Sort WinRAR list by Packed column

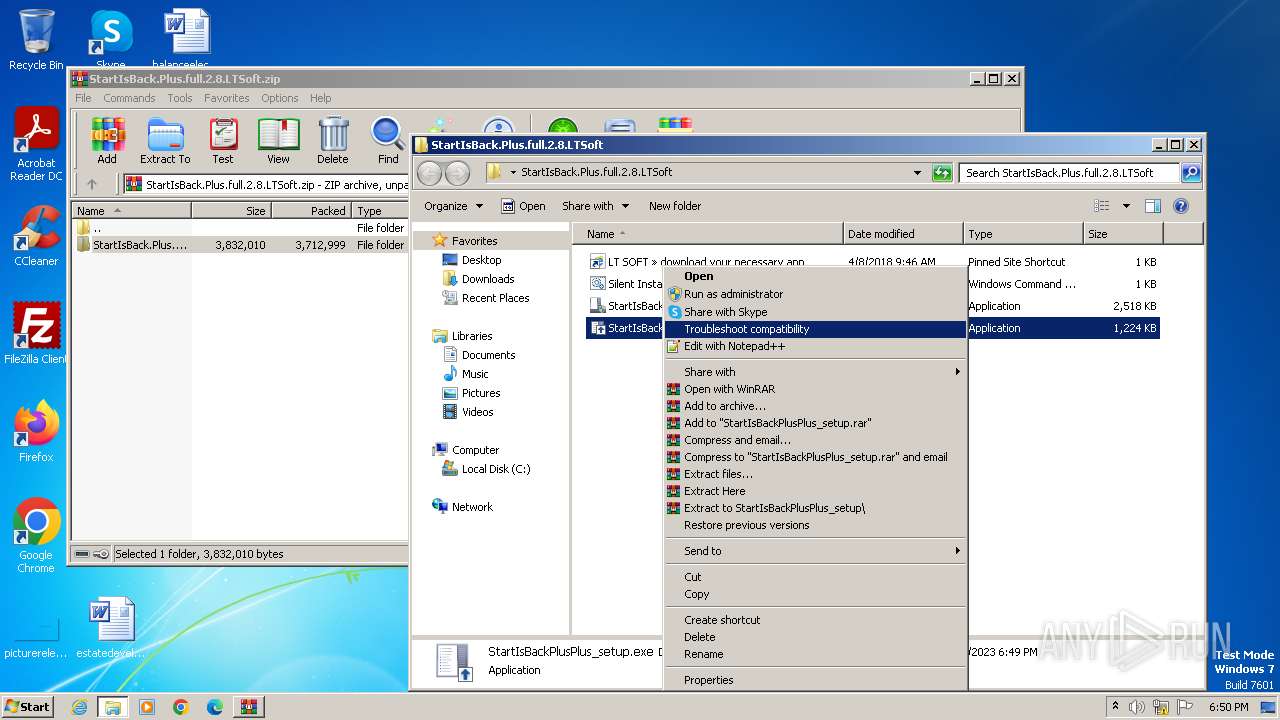(310, 211)
